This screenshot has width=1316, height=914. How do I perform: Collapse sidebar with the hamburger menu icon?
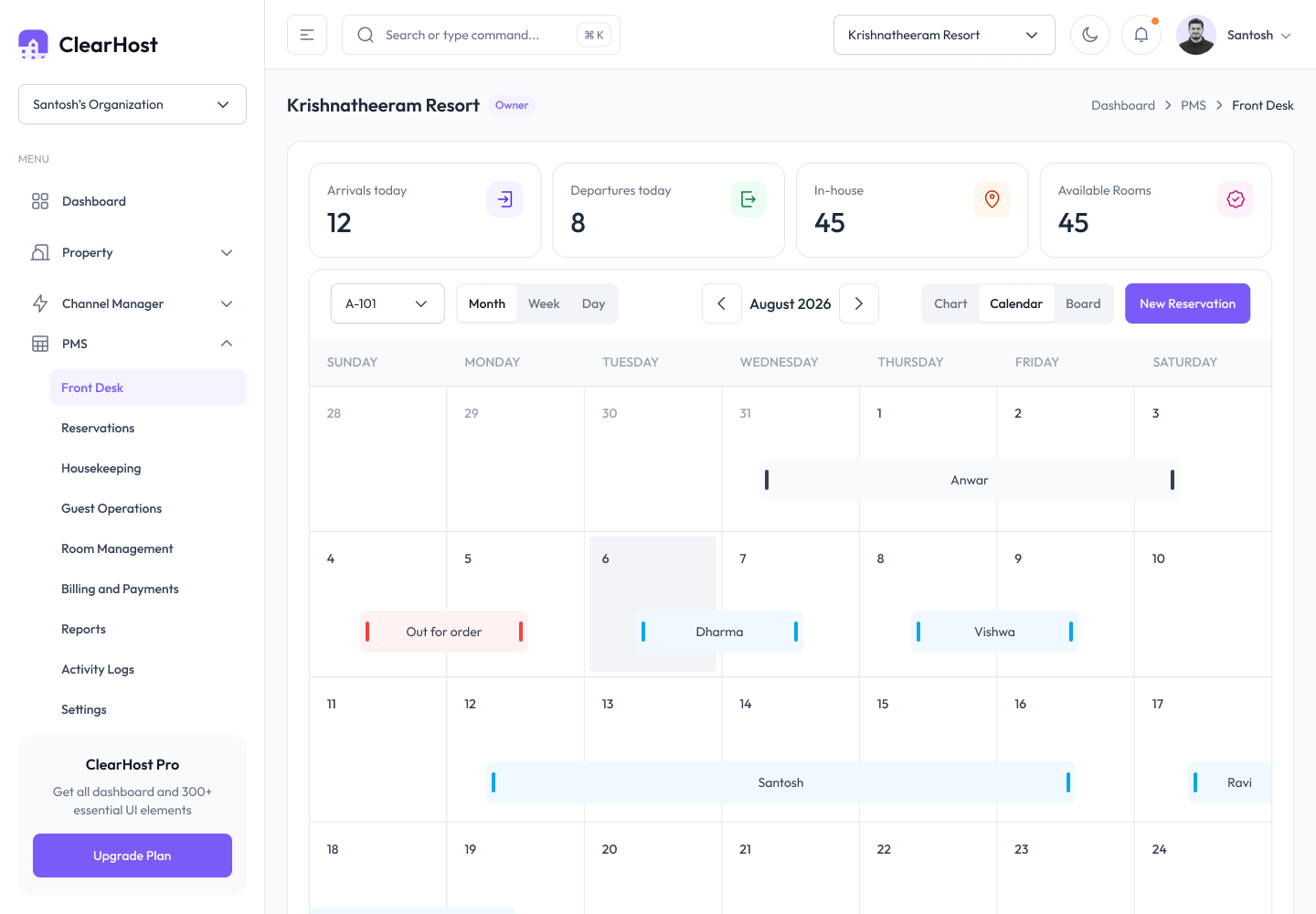click(x=307, y=35)
